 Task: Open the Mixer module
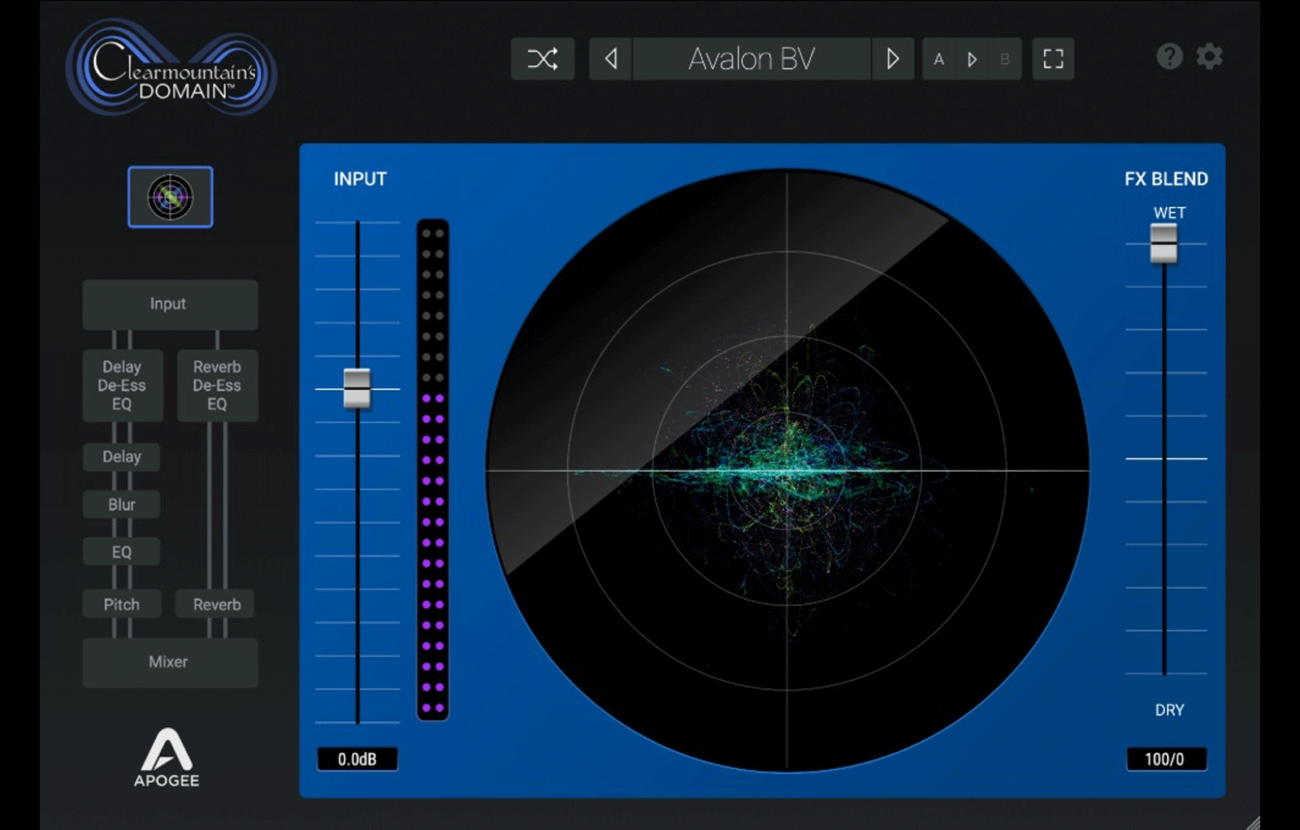[169, 662]
